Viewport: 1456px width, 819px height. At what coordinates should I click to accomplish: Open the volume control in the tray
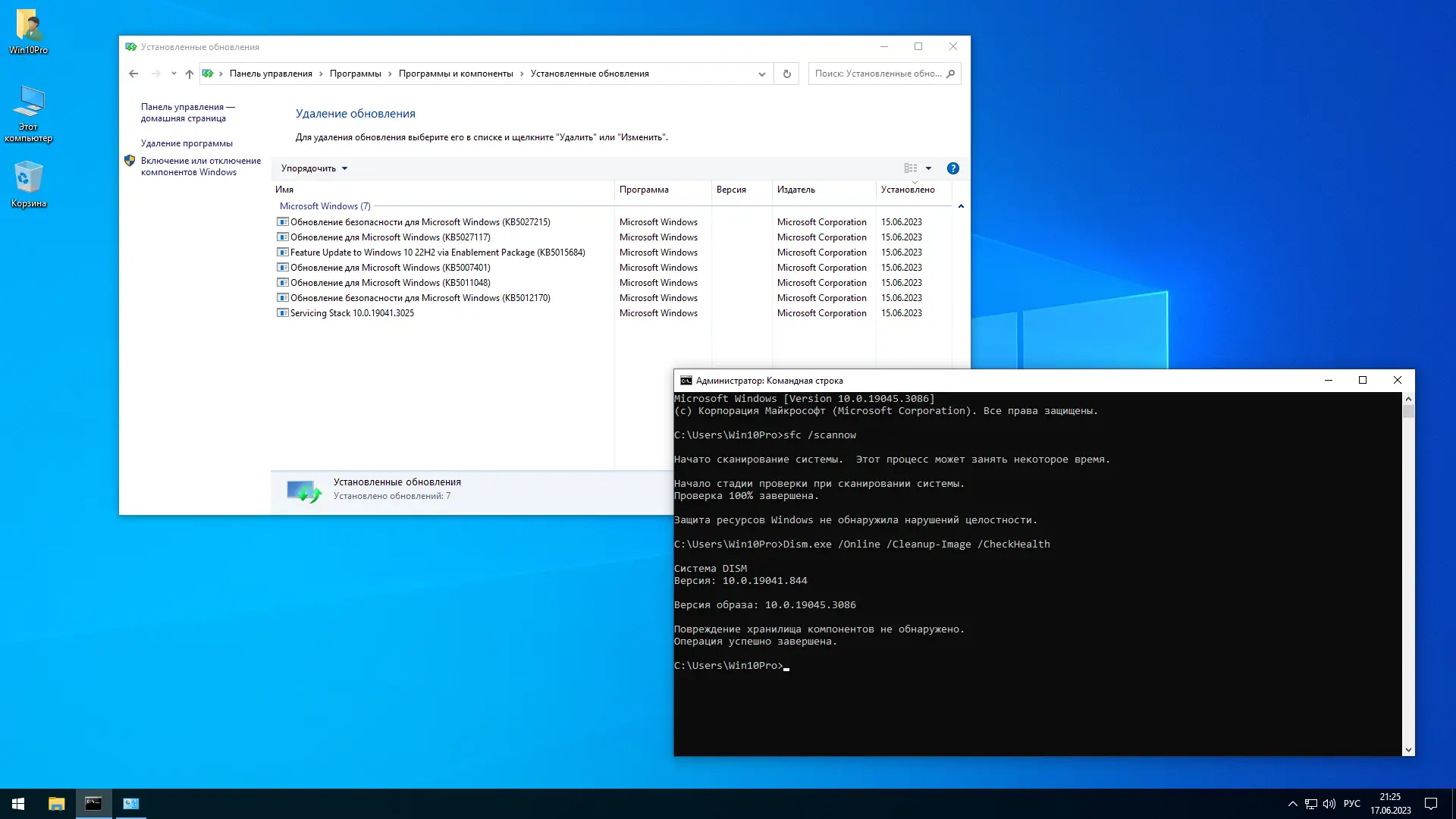click(1329, 803)
